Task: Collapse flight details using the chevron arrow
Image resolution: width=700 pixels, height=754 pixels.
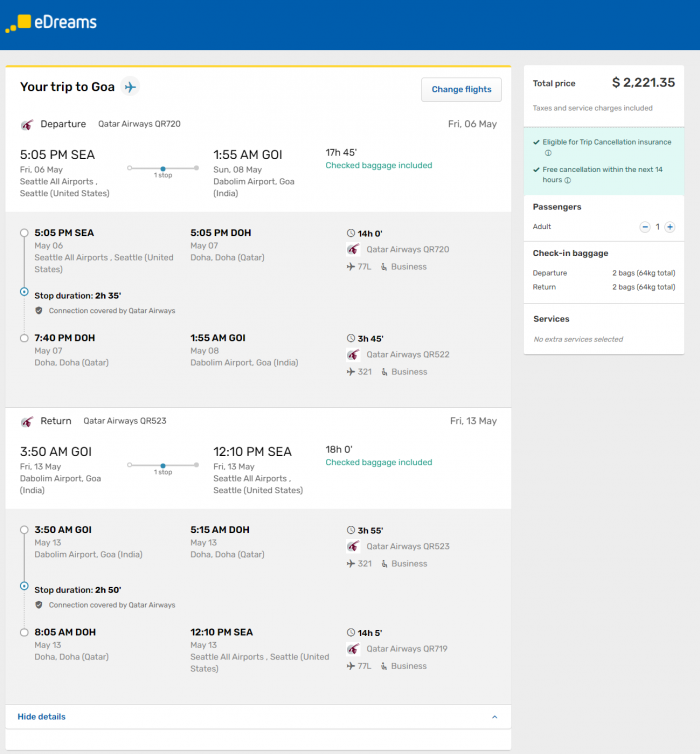Action: pyautogui.click(x=494, y=717)
